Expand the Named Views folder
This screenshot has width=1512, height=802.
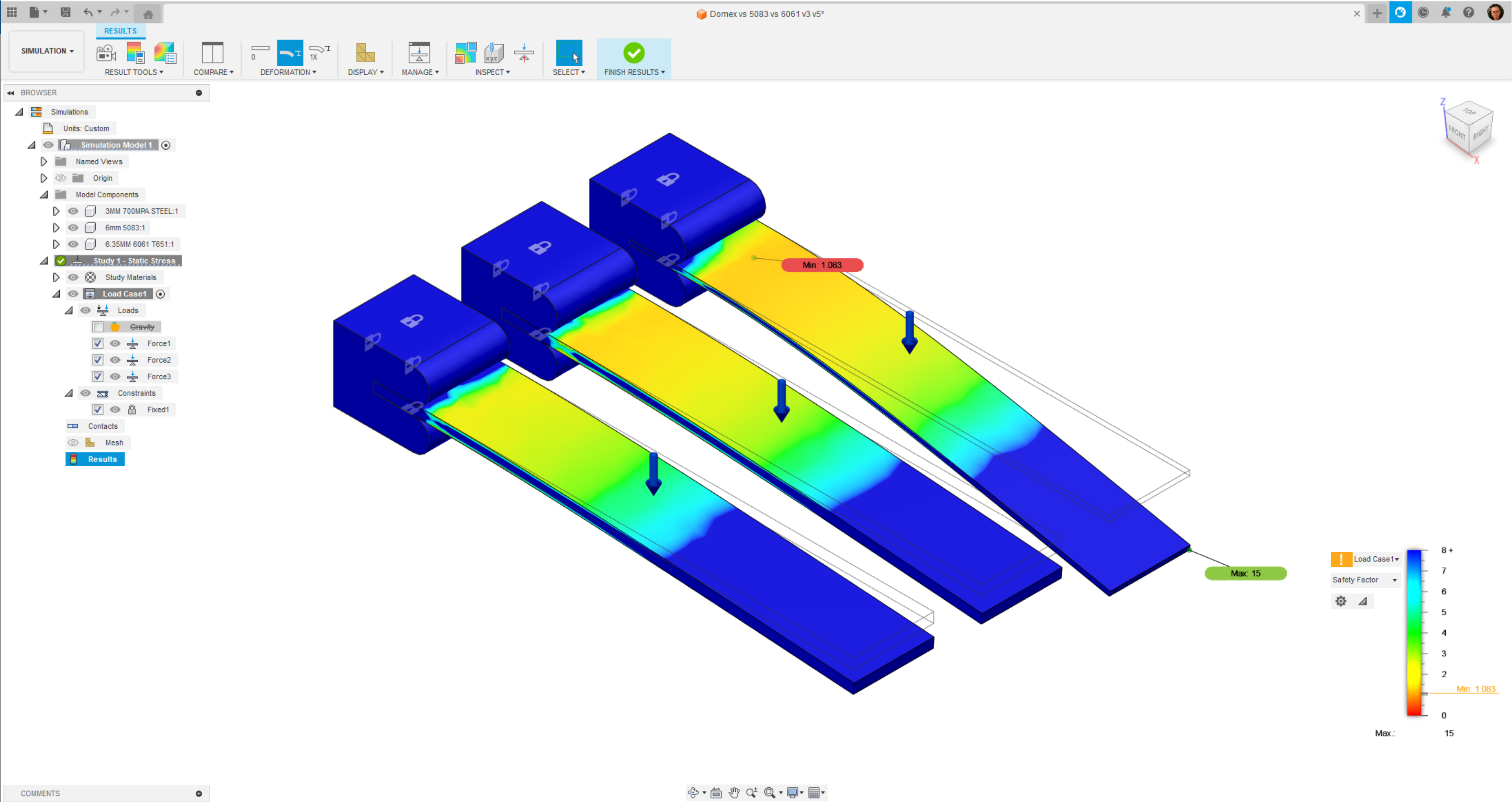(43, 161)
